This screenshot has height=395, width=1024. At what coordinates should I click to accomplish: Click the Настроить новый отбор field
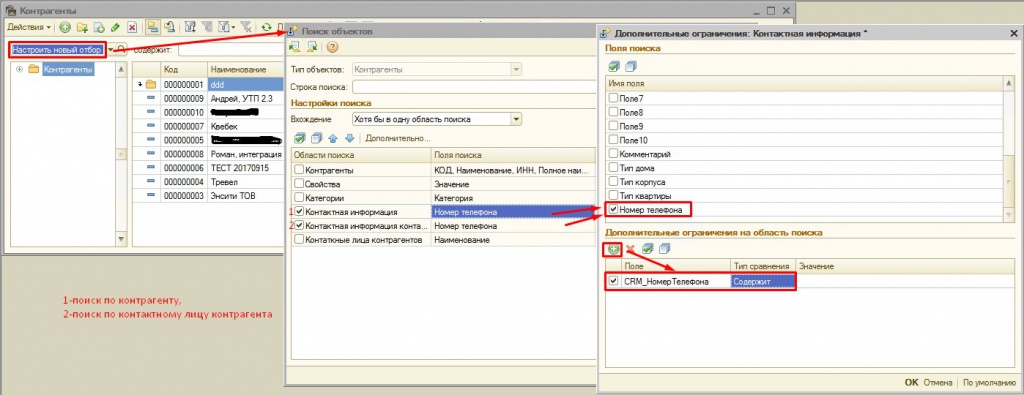click(x=57, y=50)
